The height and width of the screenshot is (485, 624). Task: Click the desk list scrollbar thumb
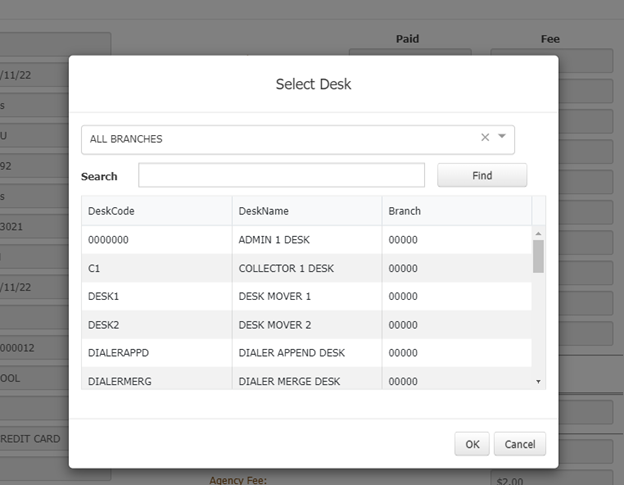pyautogui.click(x=538, y=256)
